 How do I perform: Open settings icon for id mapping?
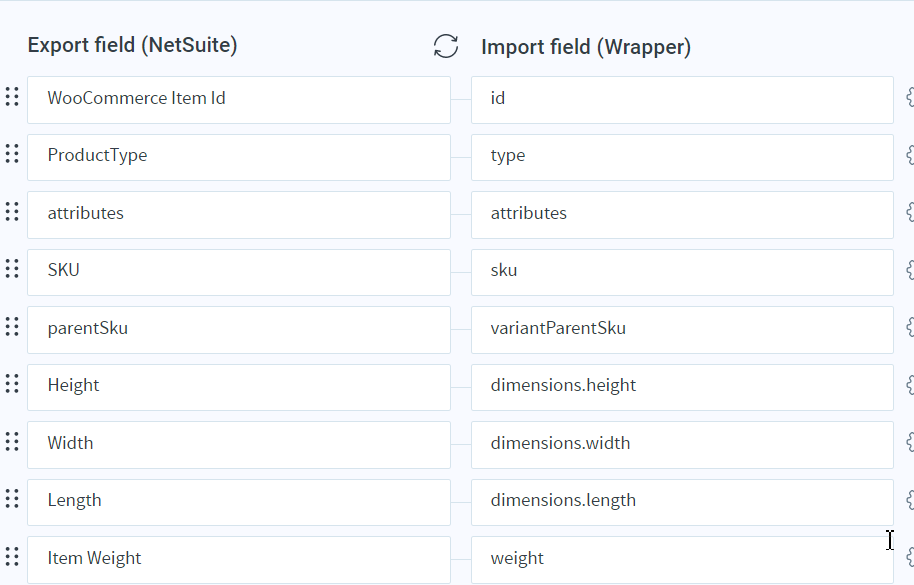[909, 98]
